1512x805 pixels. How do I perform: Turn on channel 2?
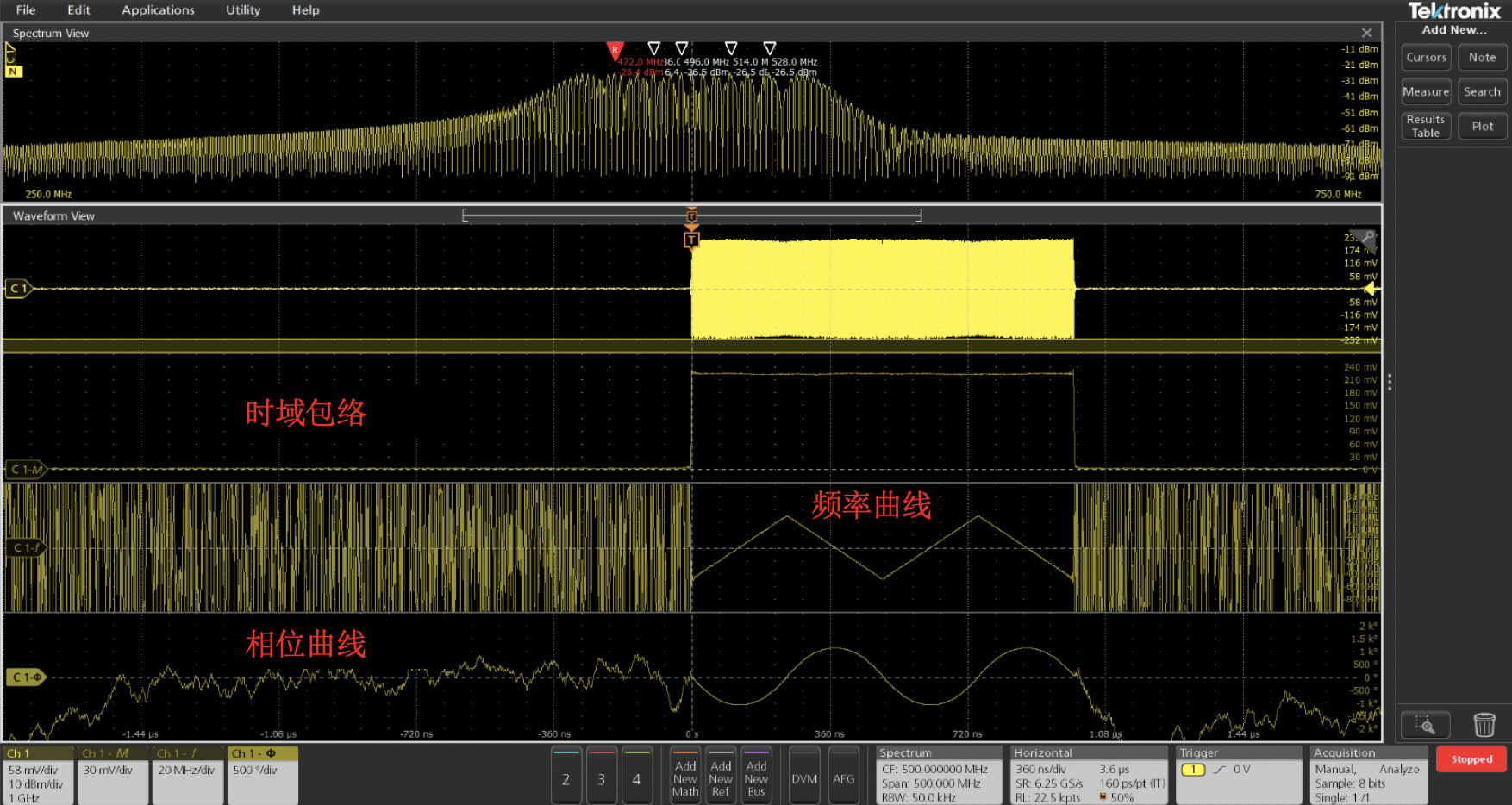(x=565, y=777)
